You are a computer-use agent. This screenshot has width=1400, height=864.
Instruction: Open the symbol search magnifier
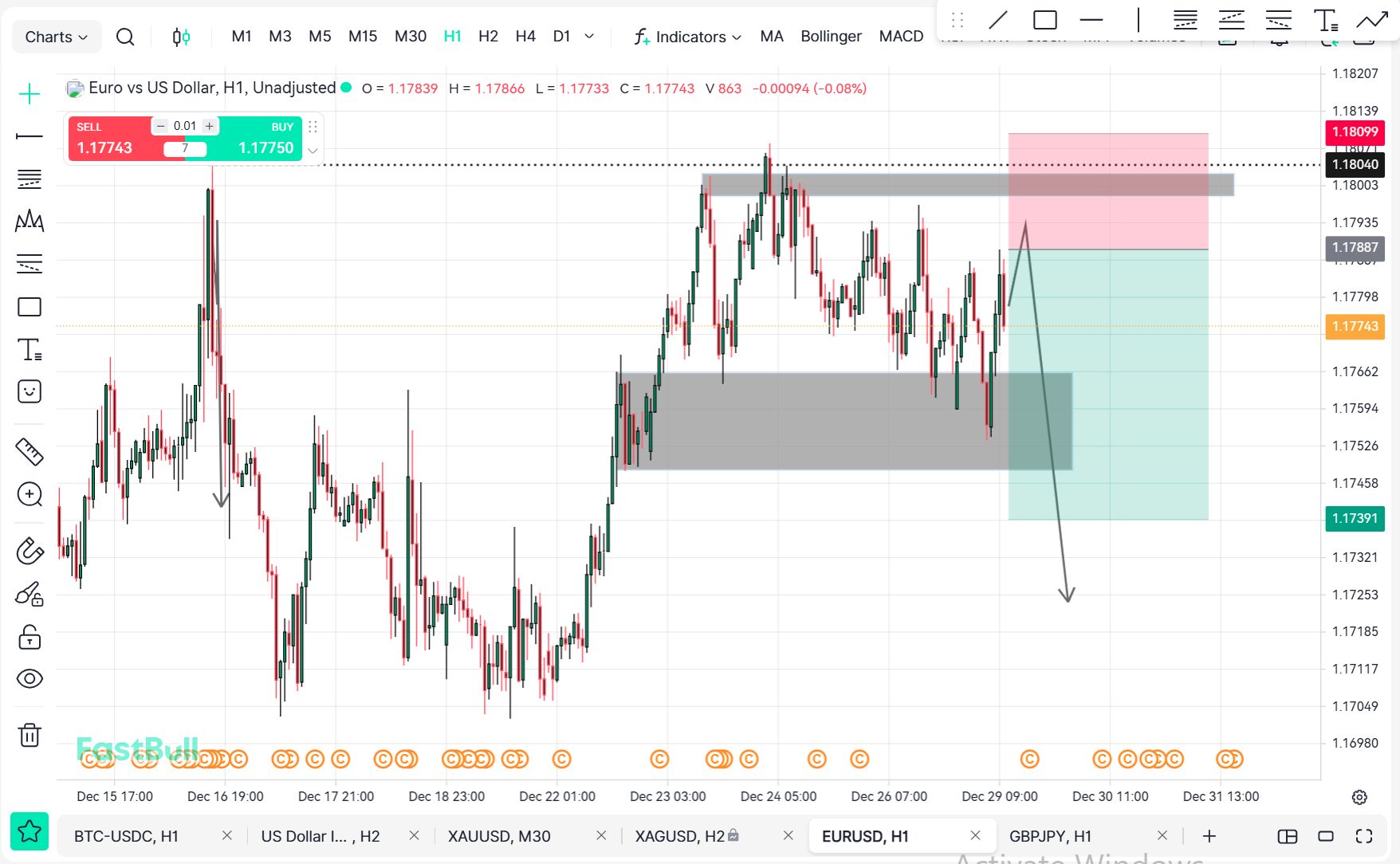pyautogui.click(x=125, y=37)
